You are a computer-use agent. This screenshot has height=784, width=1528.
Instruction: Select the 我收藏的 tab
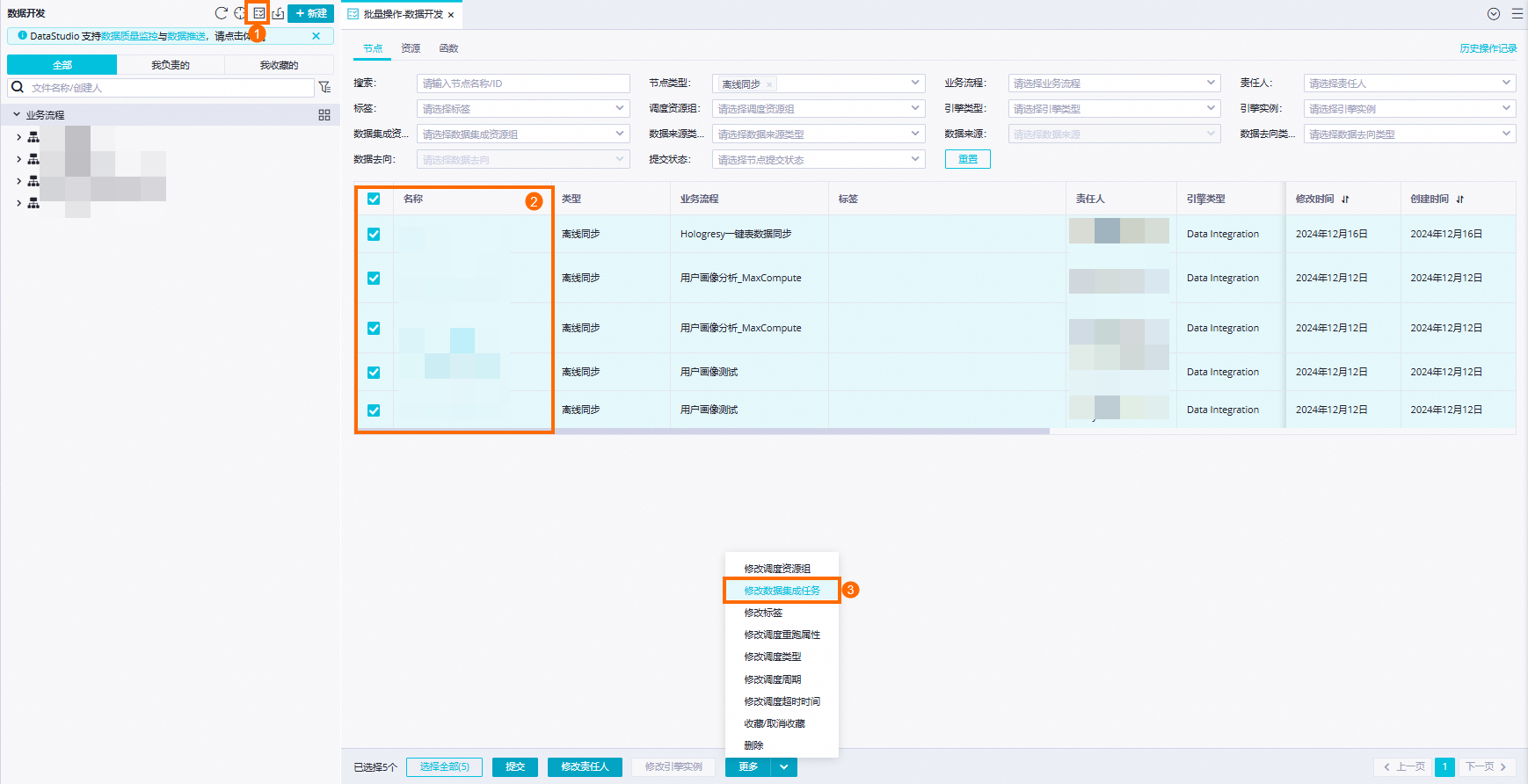(279, 65)
